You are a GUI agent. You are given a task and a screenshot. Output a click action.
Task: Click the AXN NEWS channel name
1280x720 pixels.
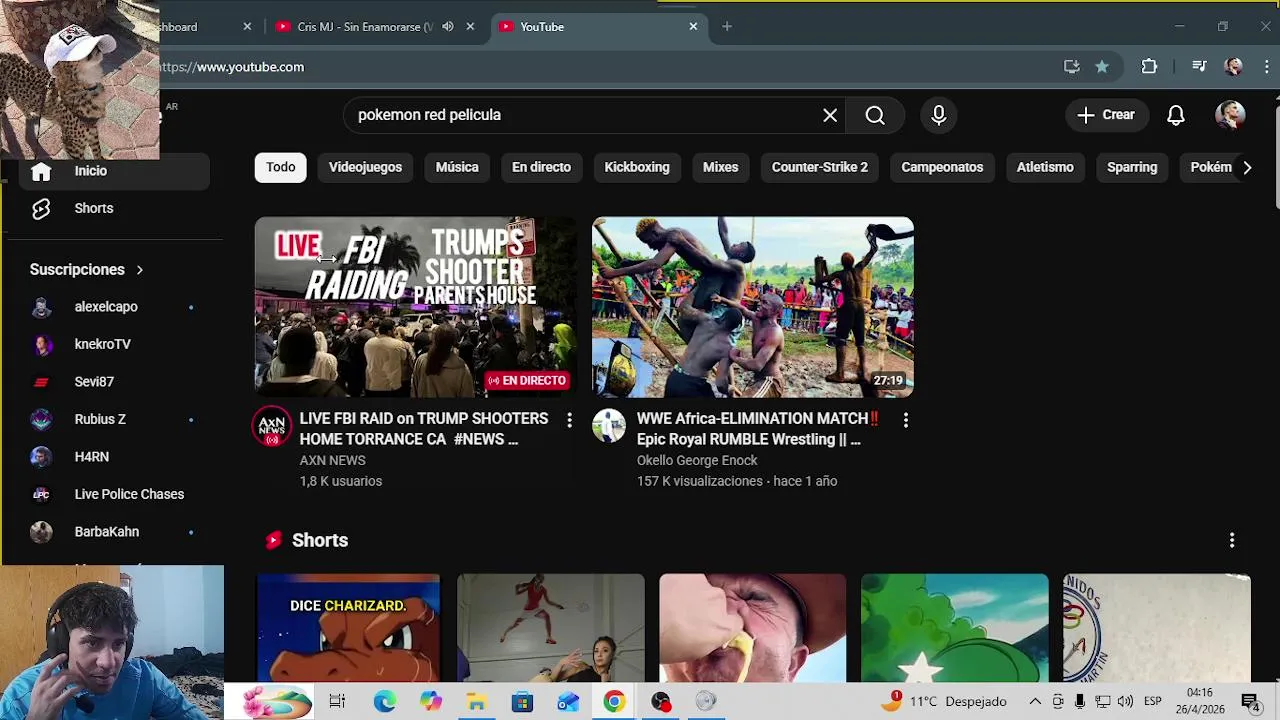point(332,461)
